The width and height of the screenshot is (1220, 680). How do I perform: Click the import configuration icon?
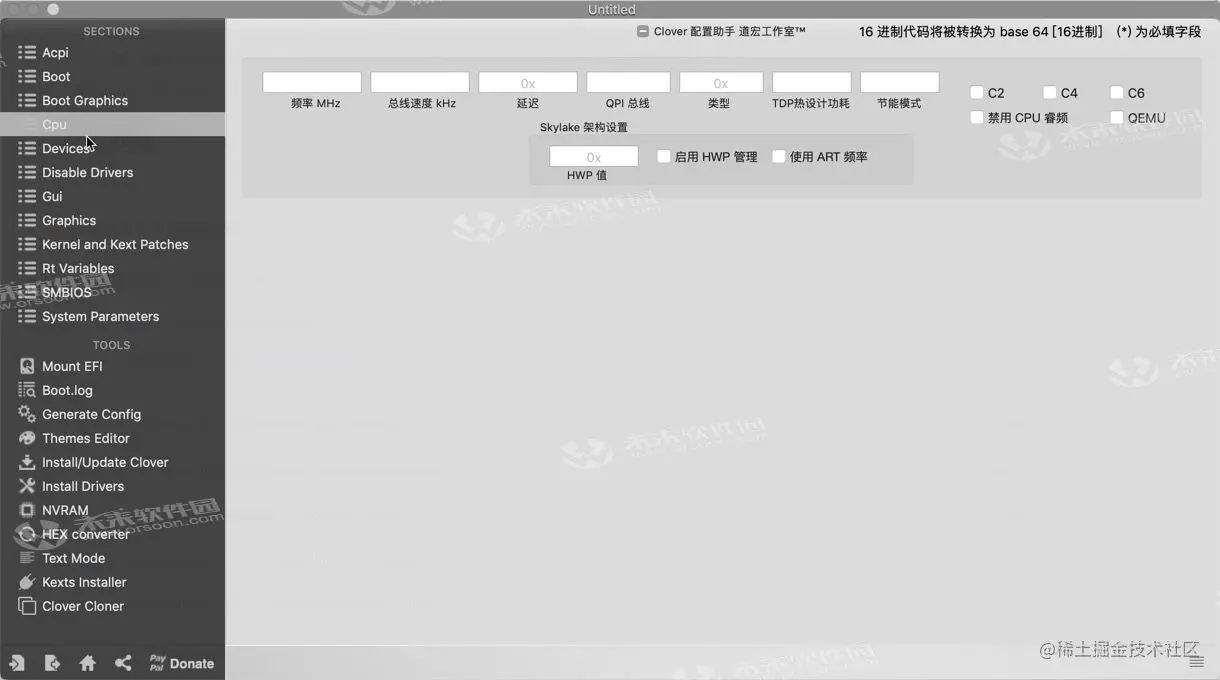click(17, 663)
